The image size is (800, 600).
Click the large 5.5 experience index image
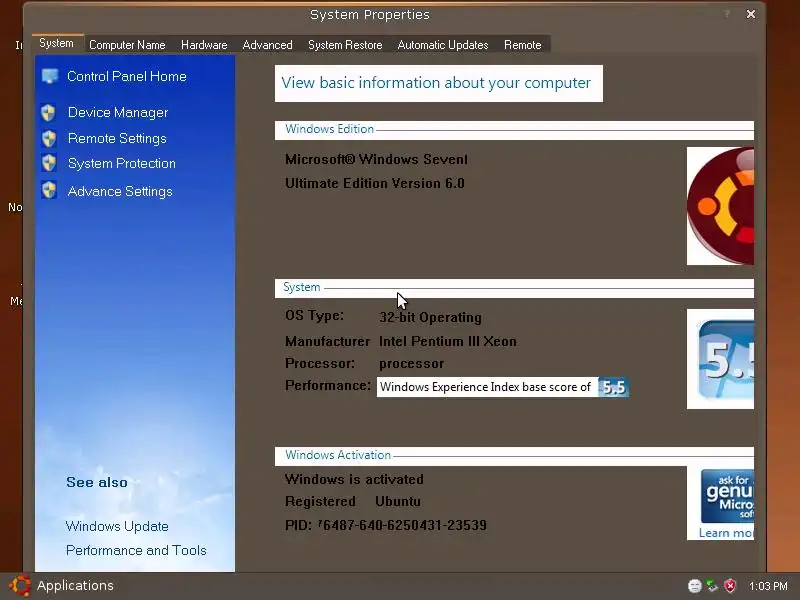click(x=720, y=359)
